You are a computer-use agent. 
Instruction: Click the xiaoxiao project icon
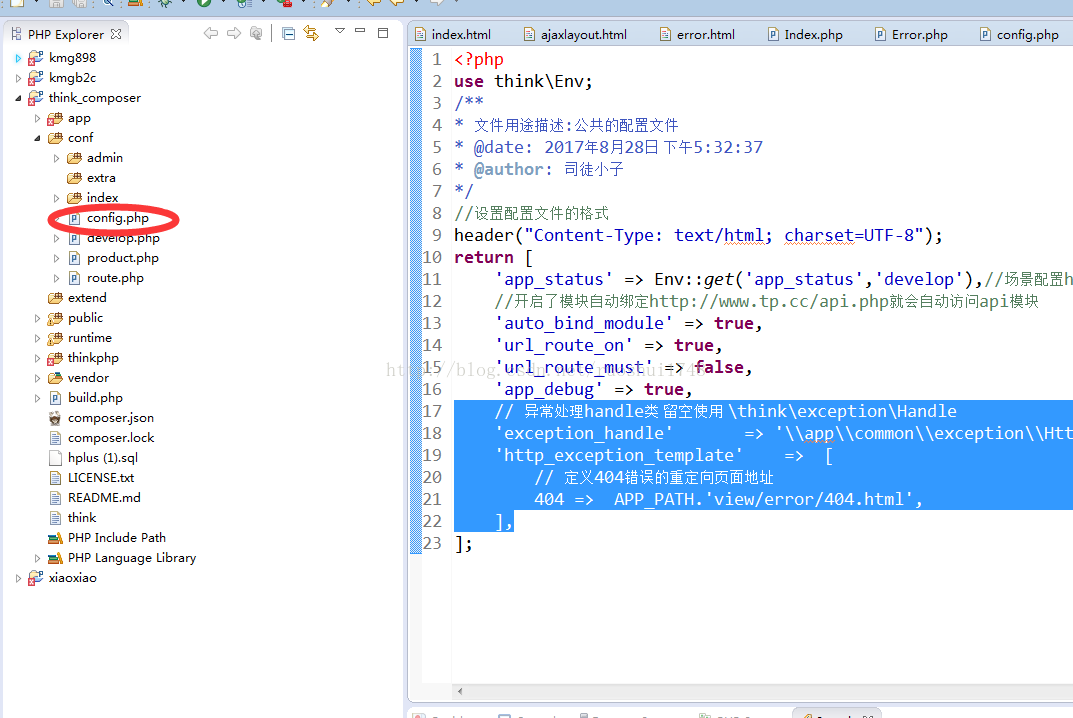[36, 578]
